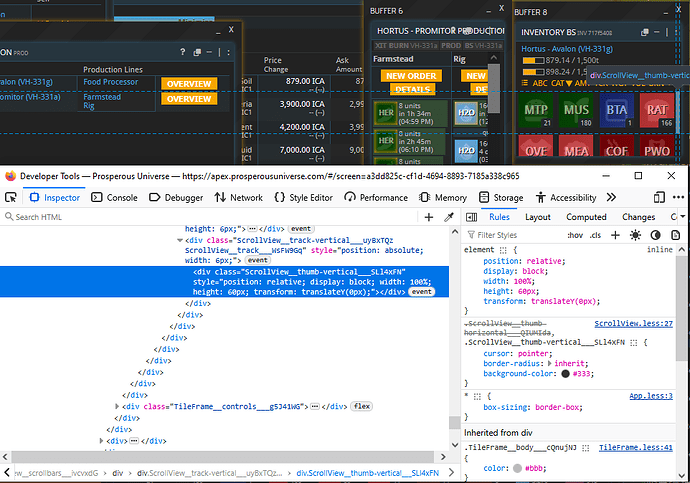Open the Network tab
The image size is (690, 483).
[x=239, y=198]
